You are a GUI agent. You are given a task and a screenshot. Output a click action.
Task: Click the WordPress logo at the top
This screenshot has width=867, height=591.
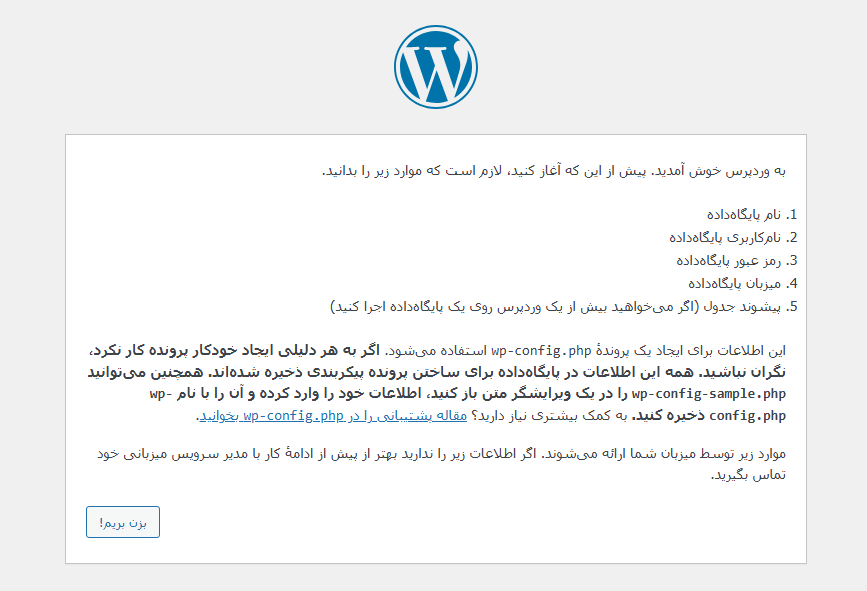435,66
